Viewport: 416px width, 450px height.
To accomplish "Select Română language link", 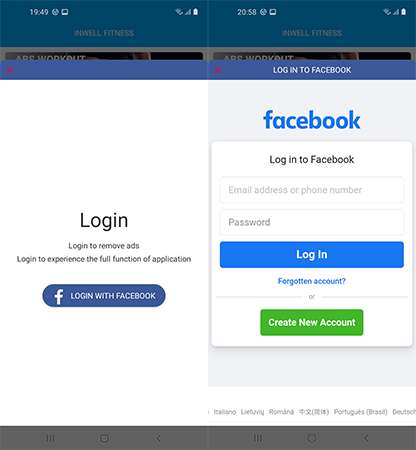I will click(281, 412).
